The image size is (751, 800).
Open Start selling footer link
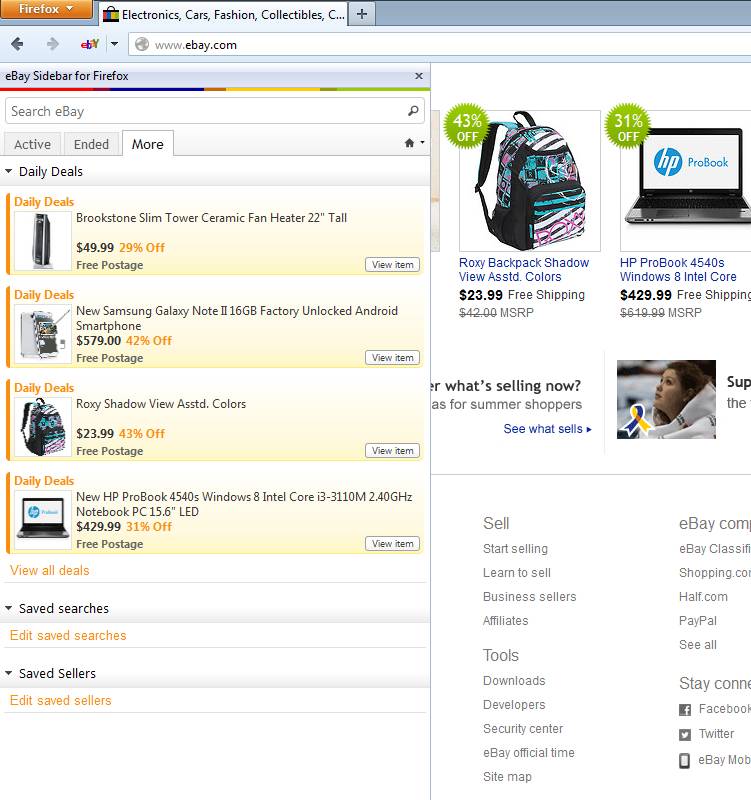tap(515, 549)
